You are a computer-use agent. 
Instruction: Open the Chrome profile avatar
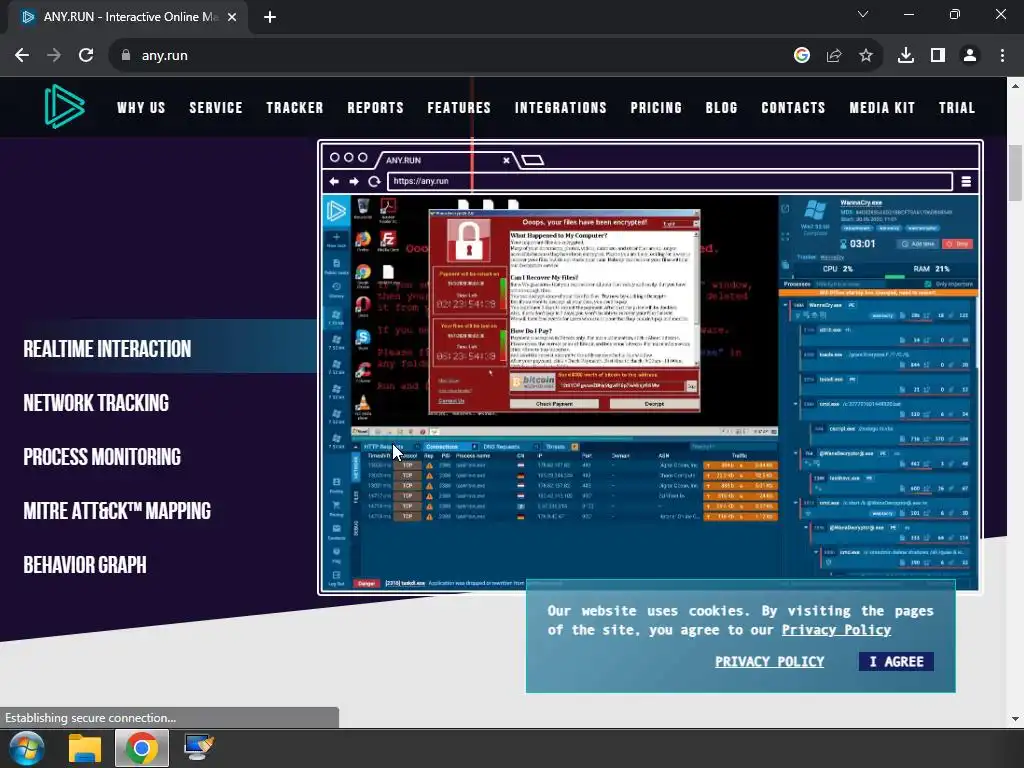click(970, 56)
